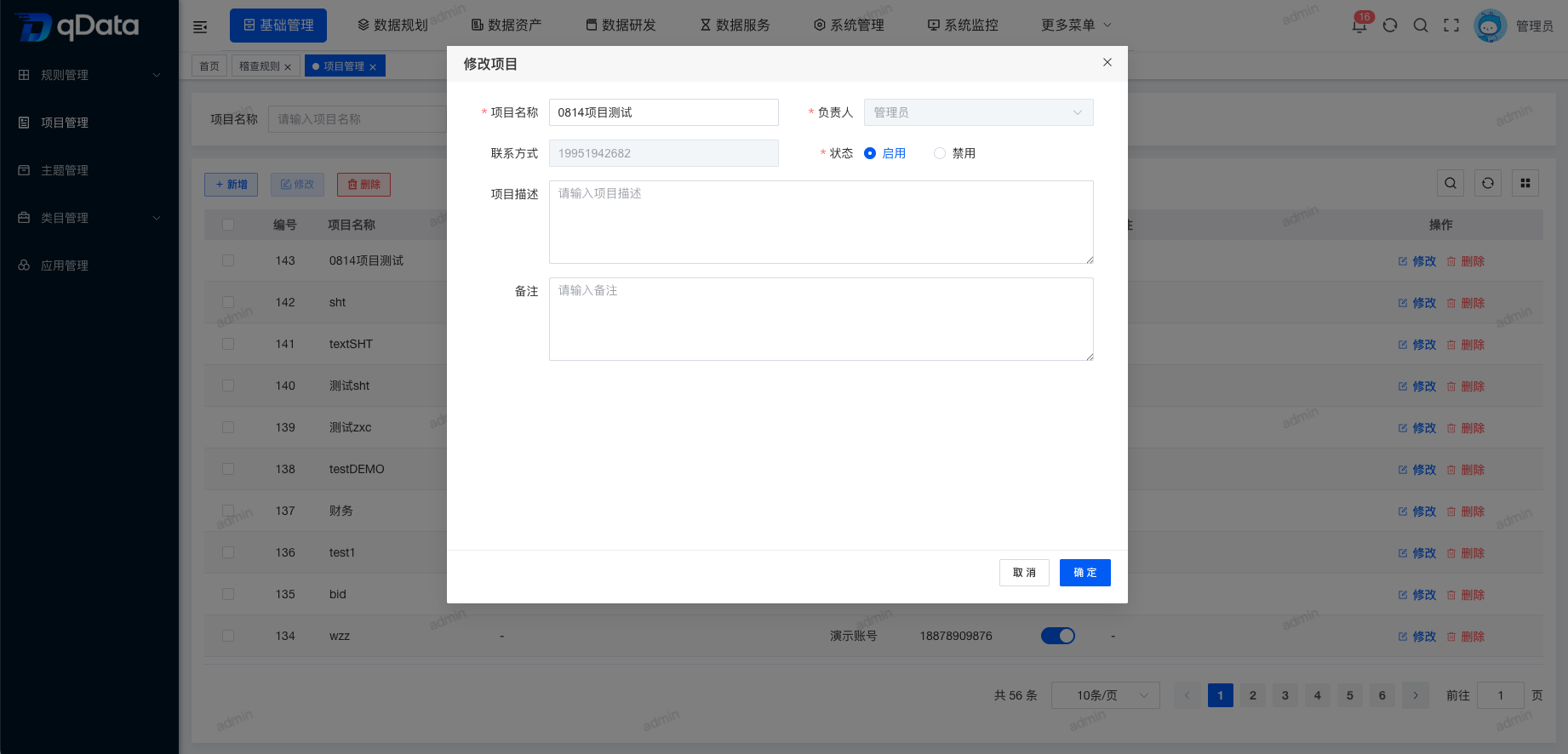The height and width of the screenshot is (754, 1568).
Task: Click the 新增 add button
Action: (231, 185)
